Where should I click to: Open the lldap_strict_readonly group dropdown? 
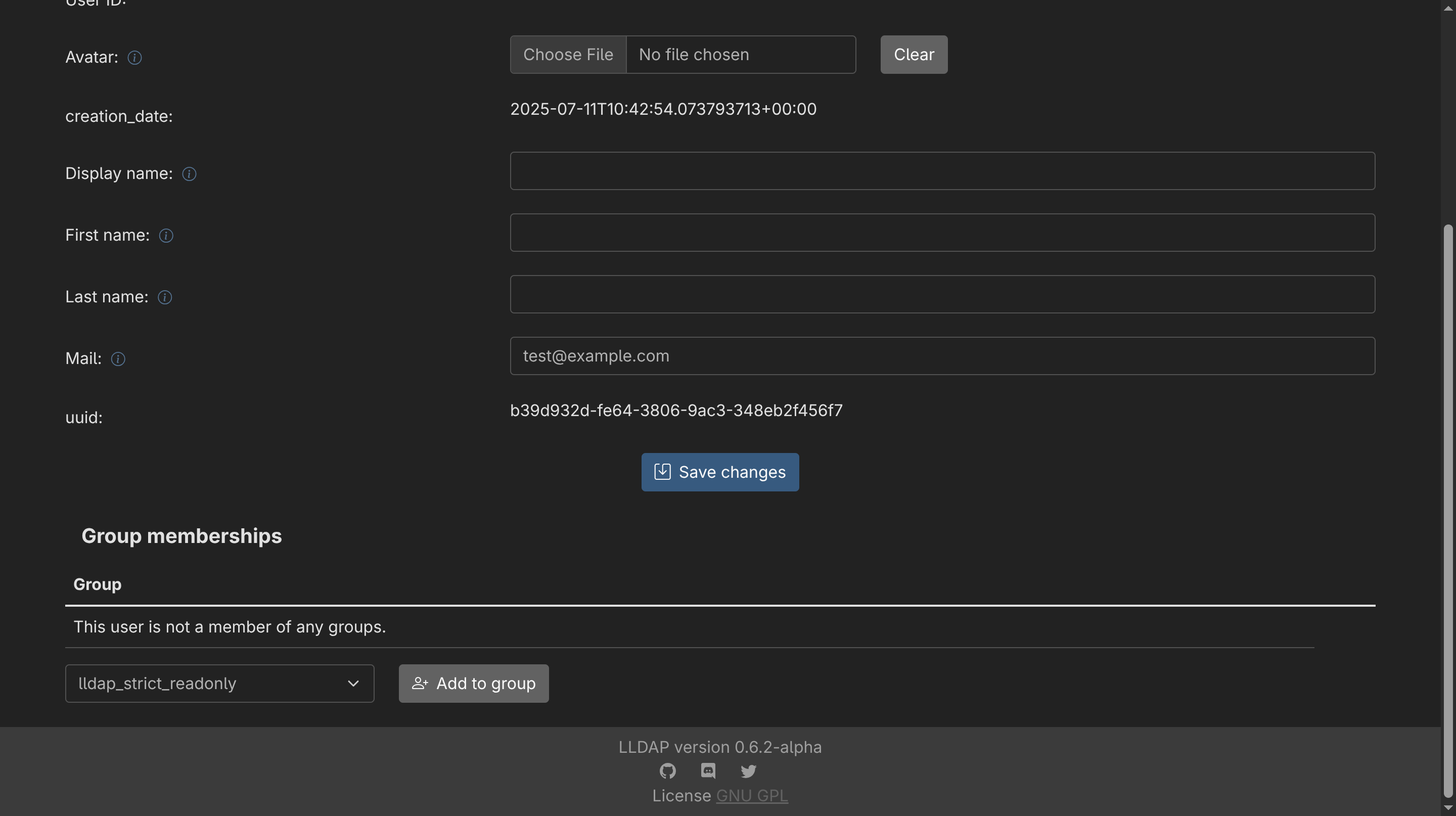pos(219,684)
